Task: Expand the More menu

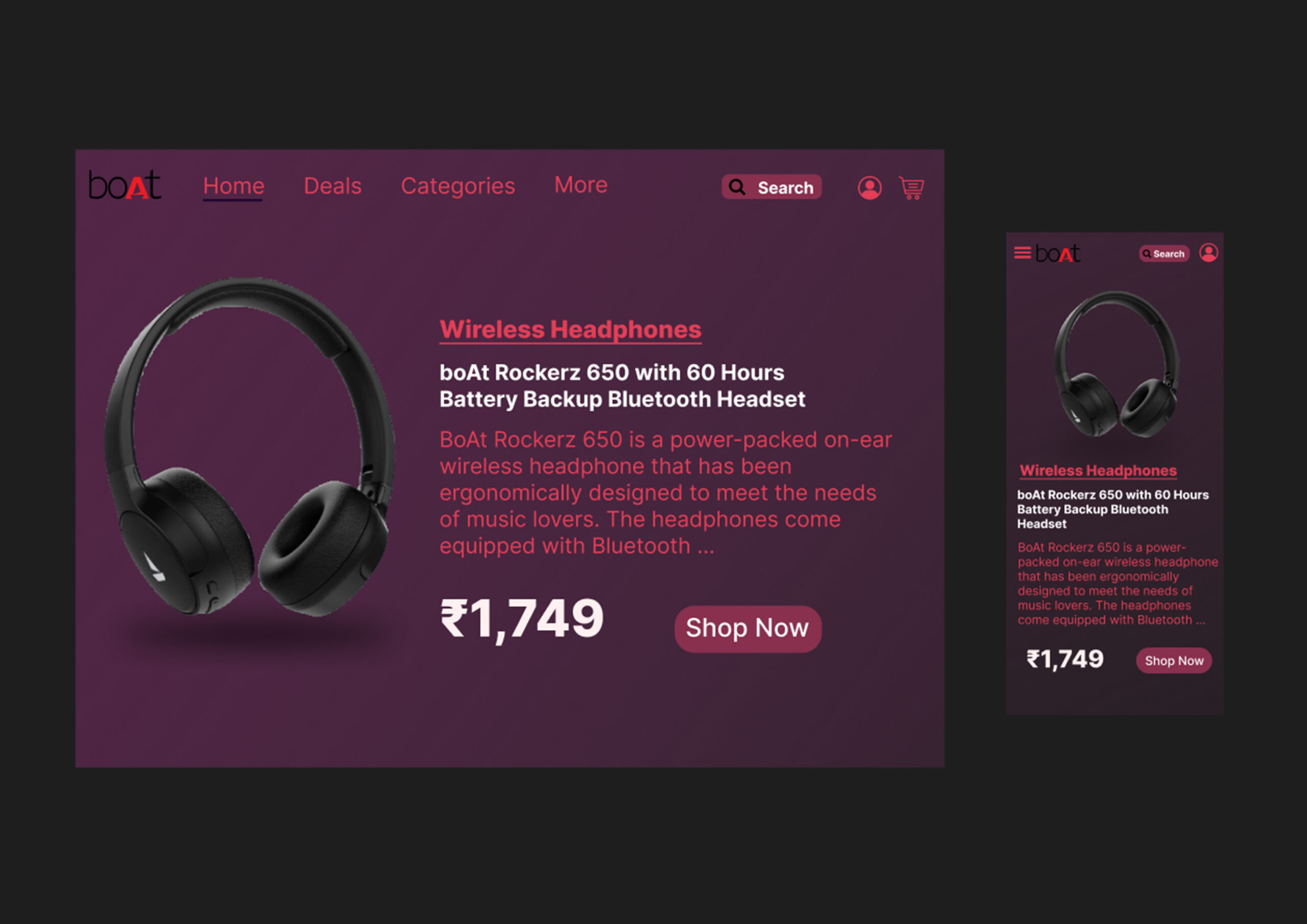Action: (580, 184)
